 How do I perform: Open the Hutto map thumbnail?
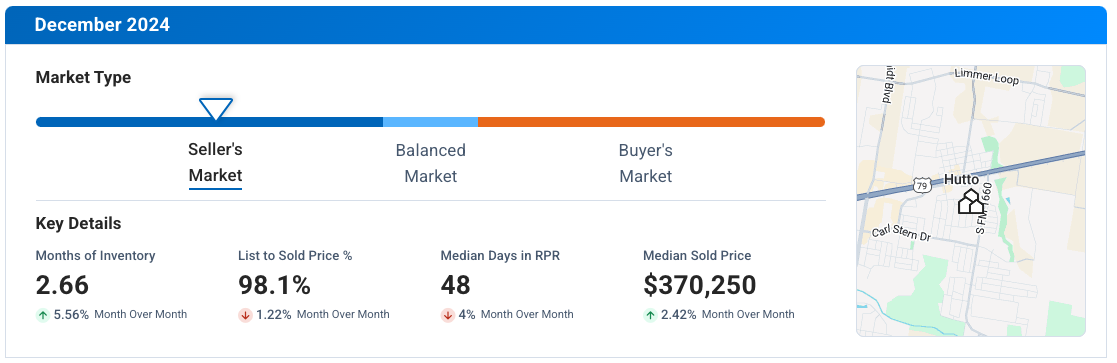(x=971, y=201)
